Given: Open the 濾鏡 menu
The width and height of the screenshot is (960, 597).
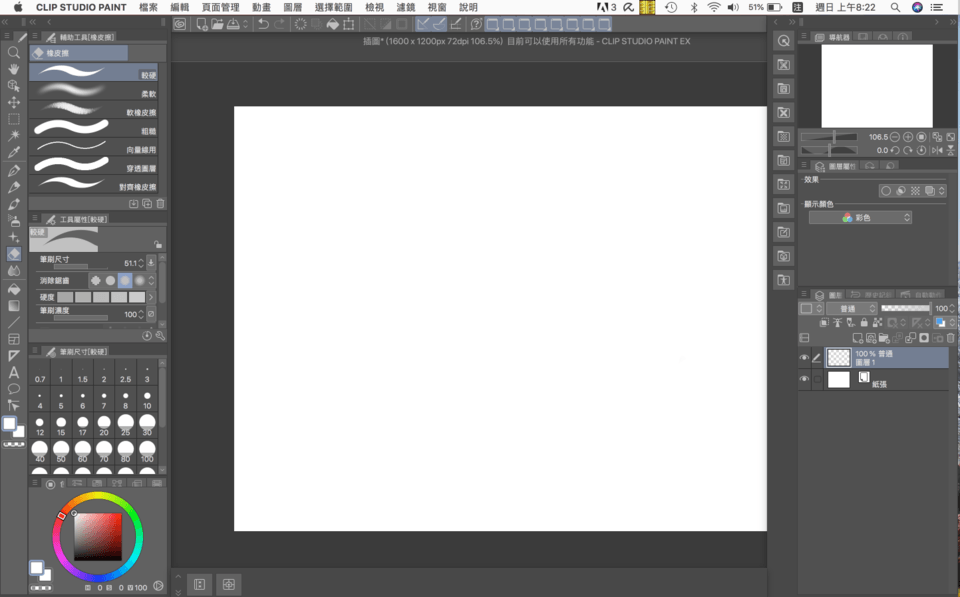Looking at the screenshot, I should pyautogui.click(x=405, y=7).
